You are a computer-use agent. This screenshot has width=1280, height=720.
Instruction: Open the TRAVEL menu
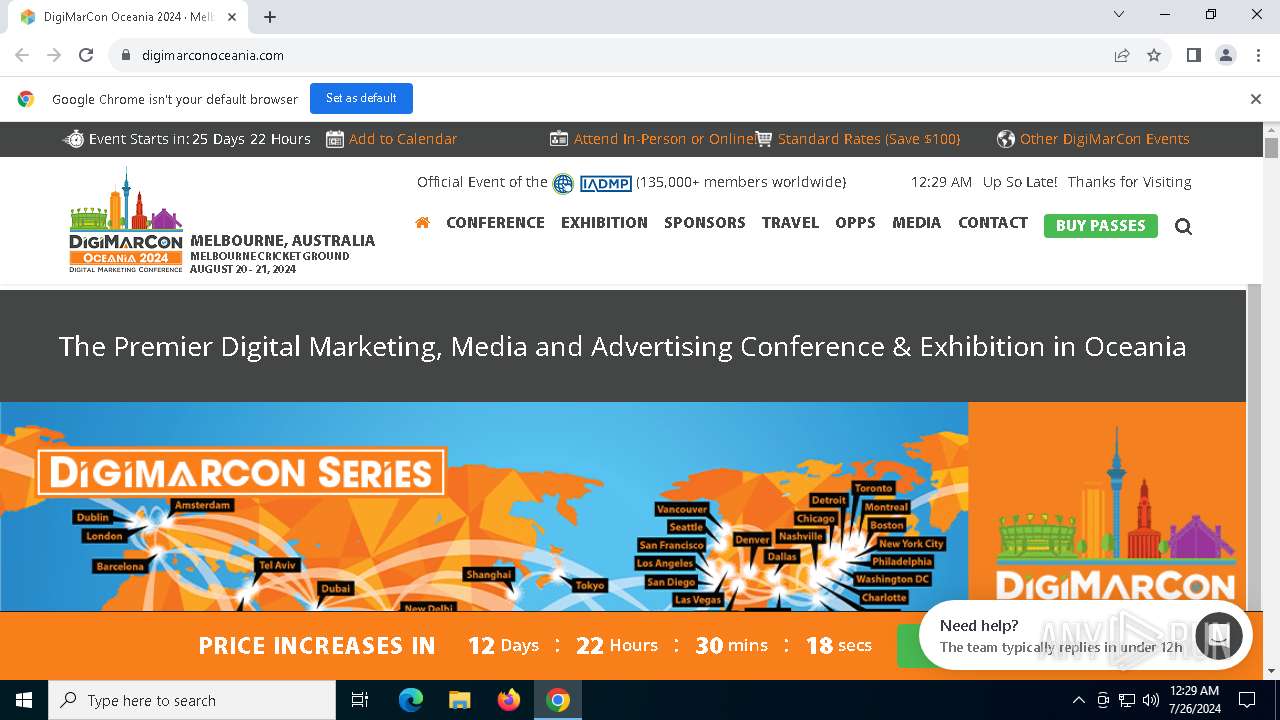[790, 223]
